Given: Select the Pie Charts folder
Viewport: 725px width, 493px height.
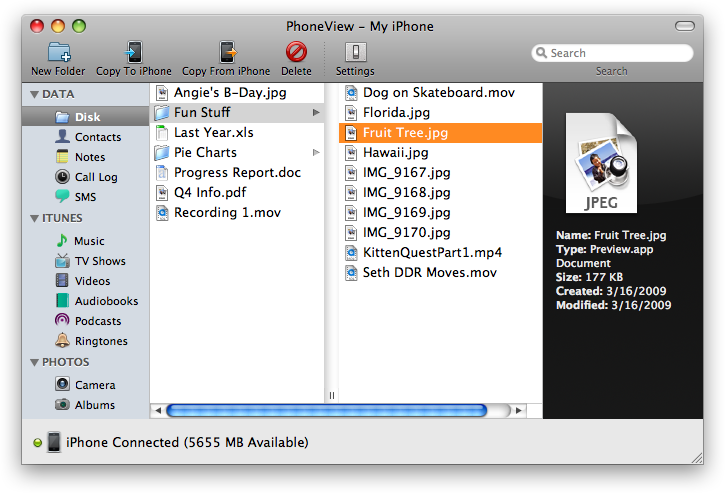Looking at the screenshot, I should coord(237,152).
